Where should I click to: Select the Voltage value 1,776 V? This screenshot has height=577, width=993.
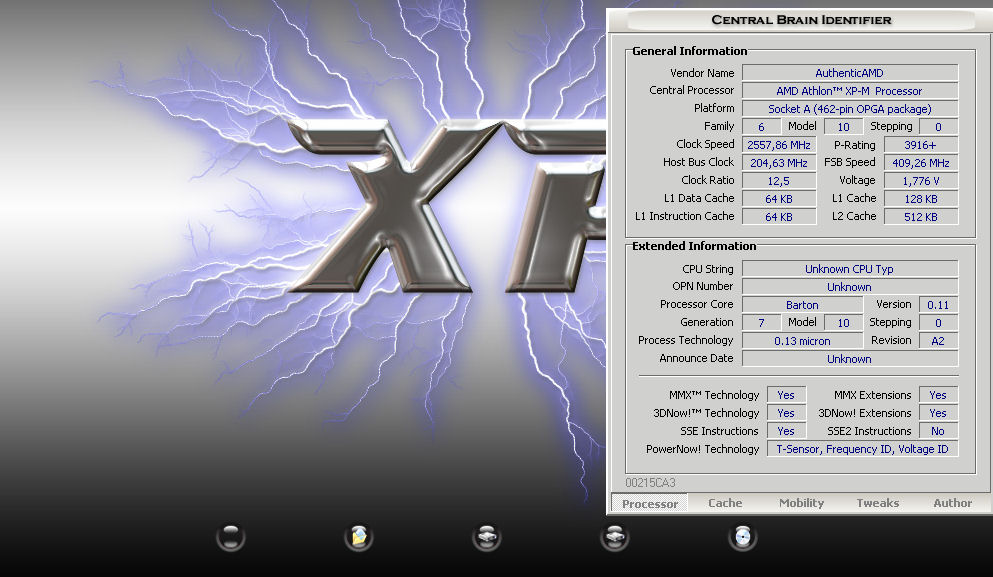[920, 181]
